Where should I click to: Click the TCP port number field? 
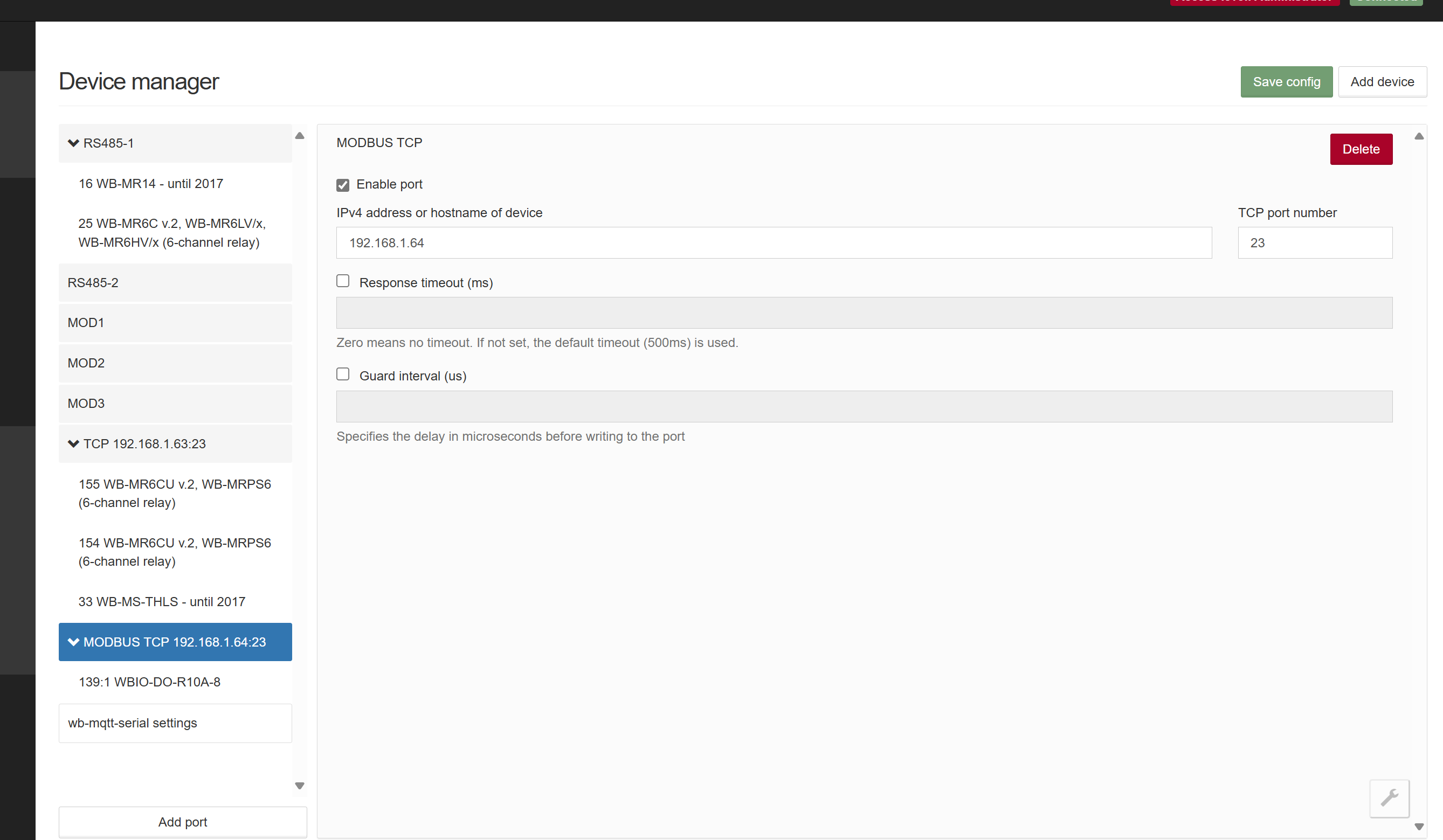click(x=1314, y=242)
